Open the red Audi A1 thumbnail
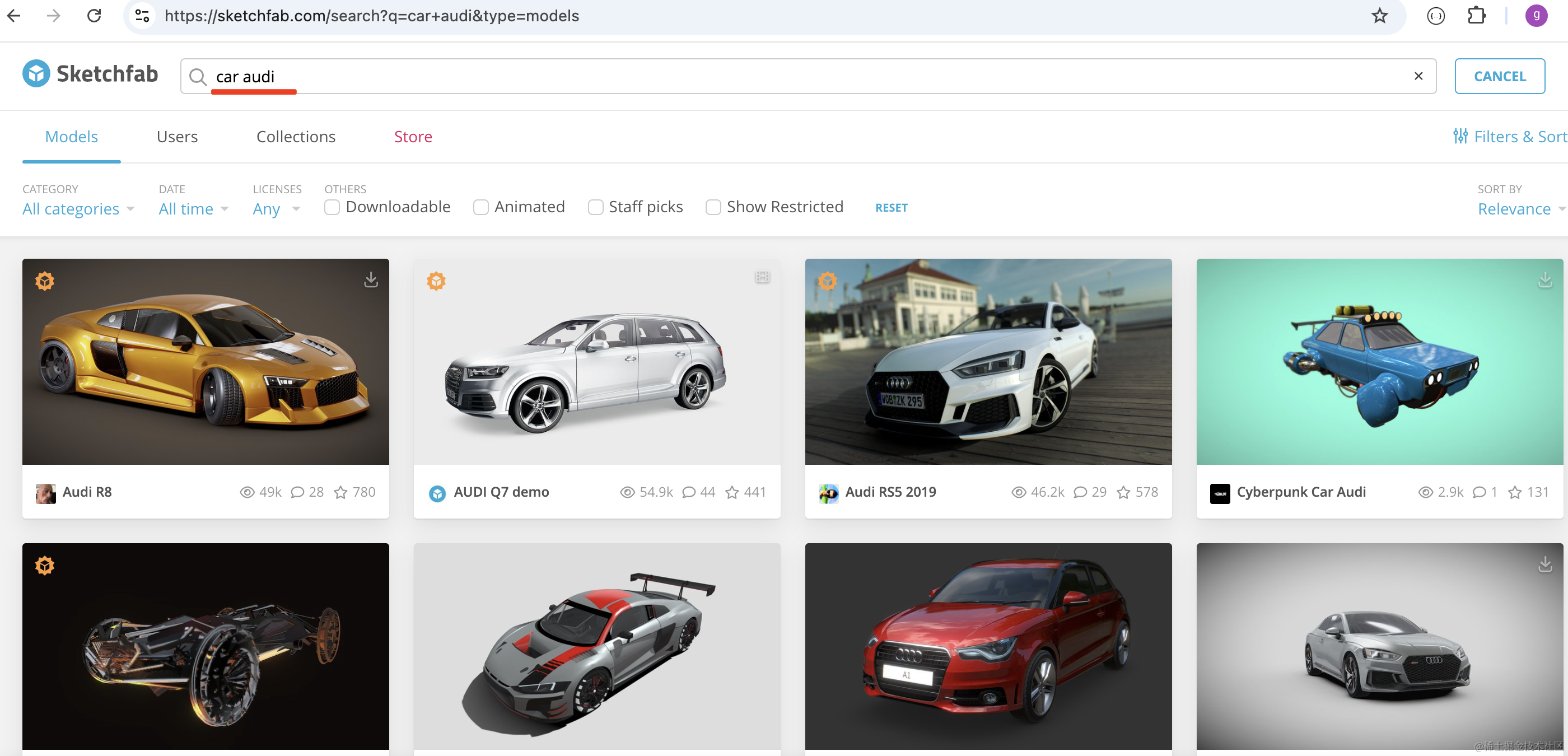The image size is (1568, 756). [x=988, y=646]
